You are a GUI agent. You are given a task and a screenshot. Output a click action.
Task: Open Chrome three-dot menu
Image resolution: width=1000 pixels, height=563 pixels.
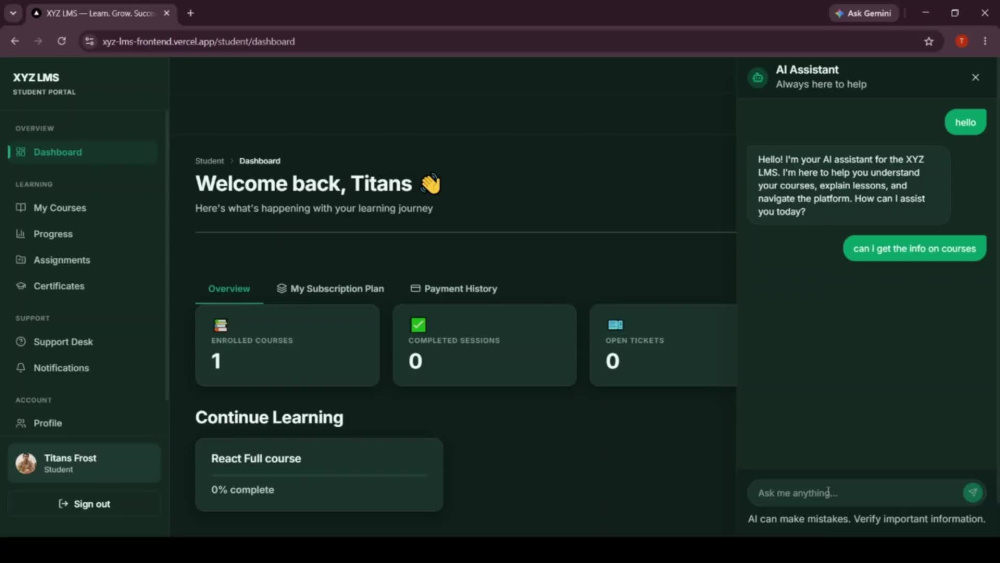click(x=985, y=41)
